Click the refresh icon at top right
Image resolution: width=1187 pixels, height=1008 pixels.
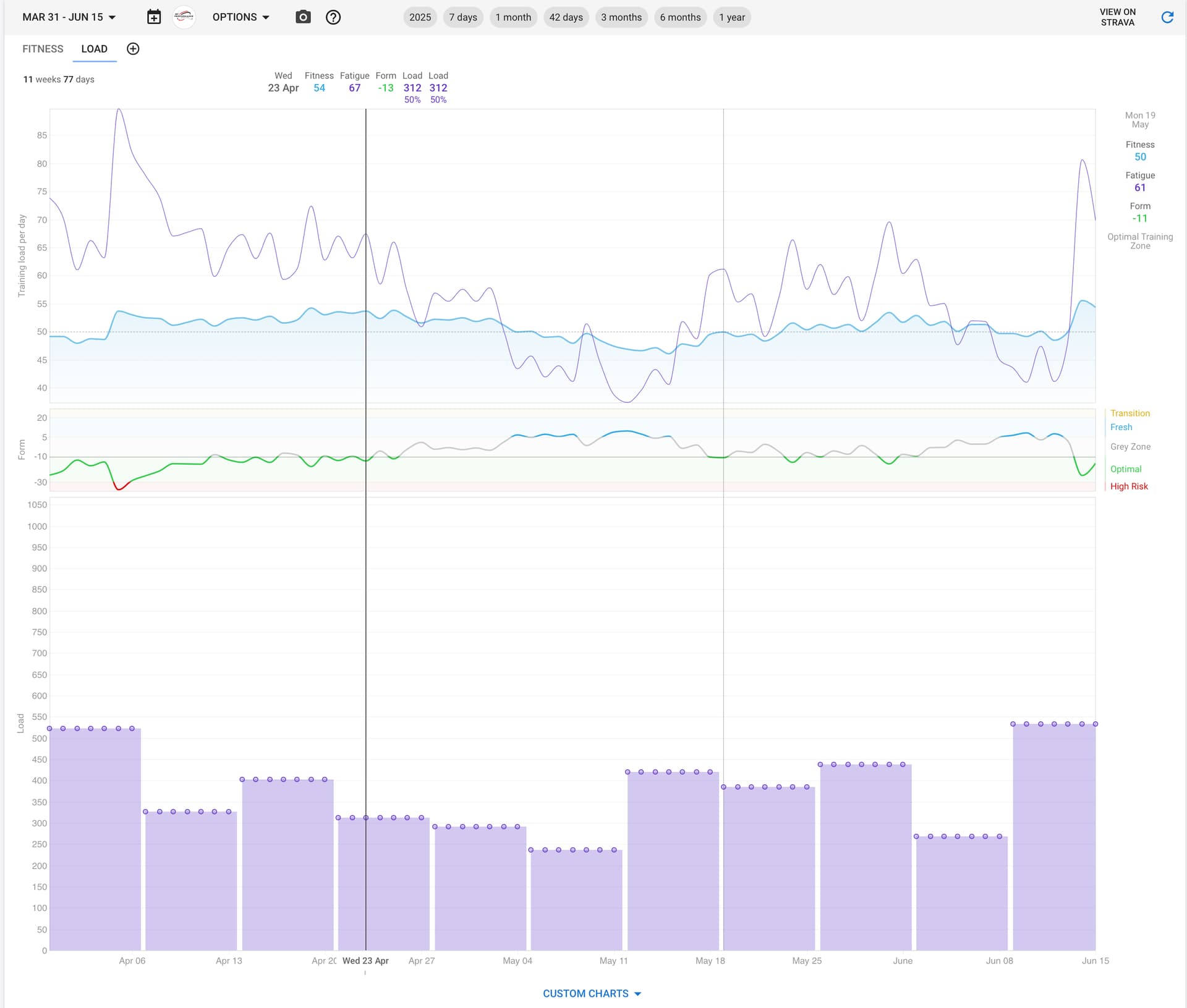pyautogui.click(x=1167, y=17)
